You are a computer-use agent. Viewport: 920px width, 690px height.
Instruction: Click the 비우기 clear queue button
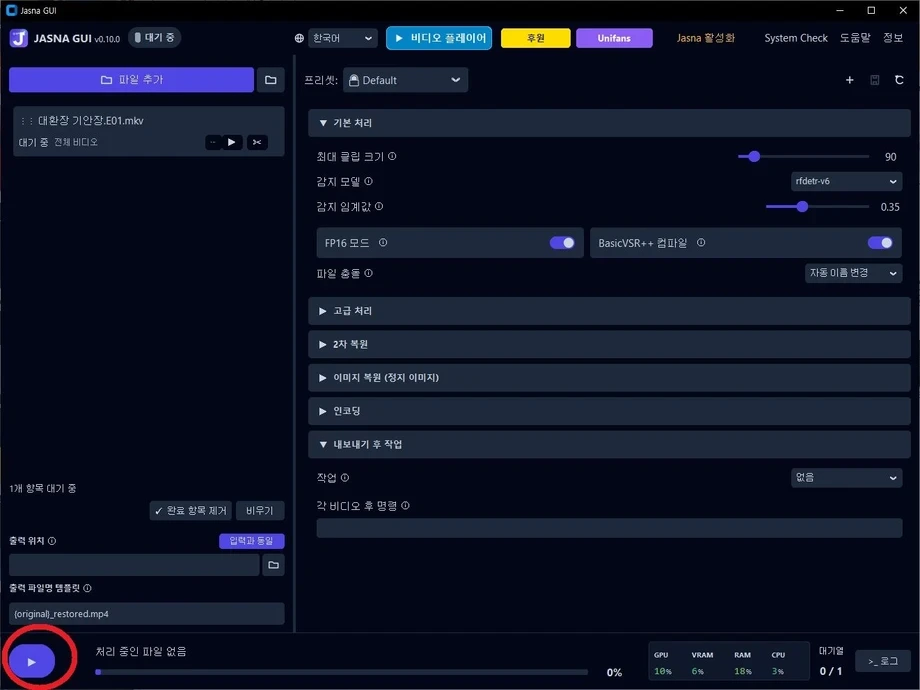coord(260,510)
